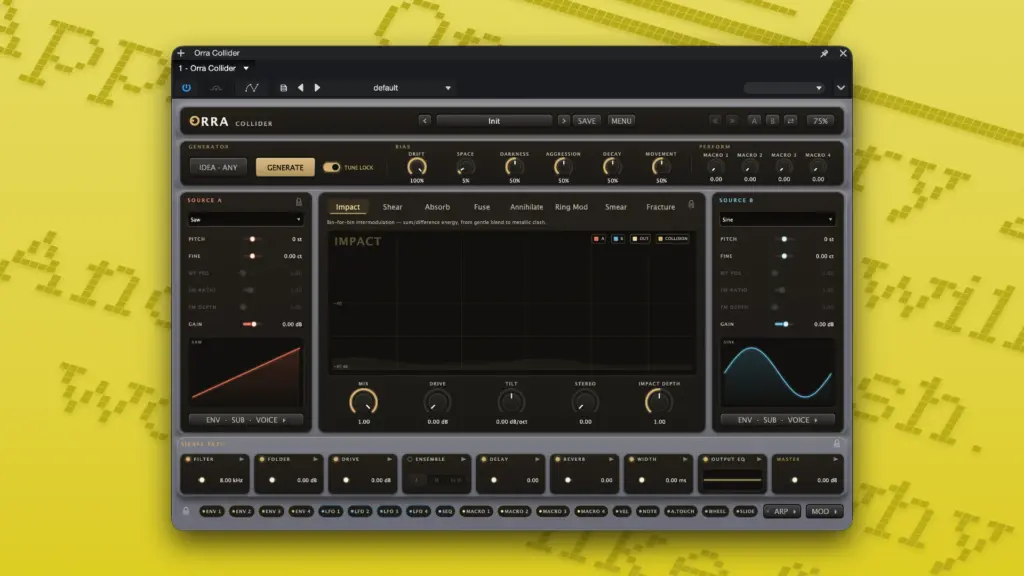Expand the Reverb module arrow
Viewport: 1024px width, 576px height.
coord(611,459)
